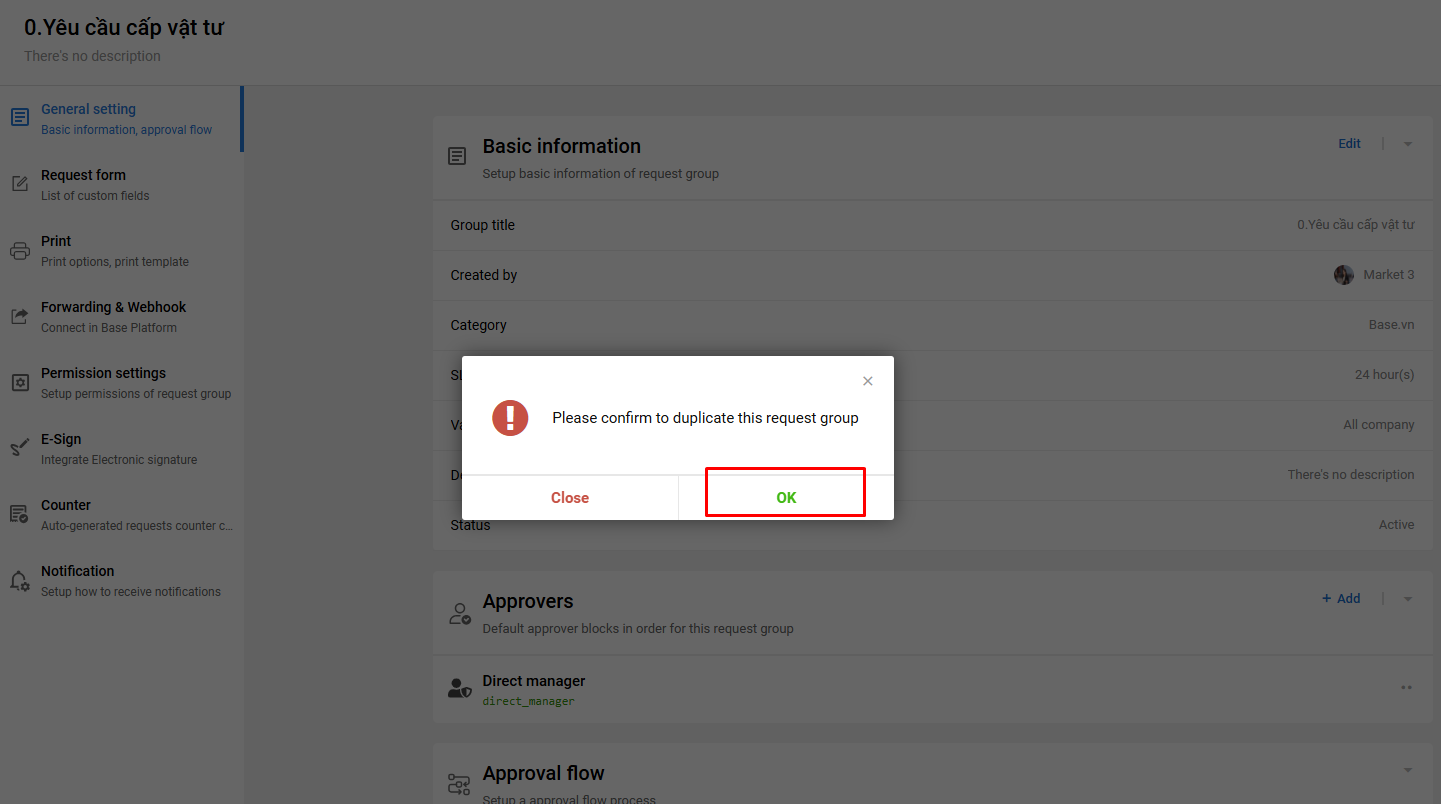Click the All company value

coord(1378,425)
